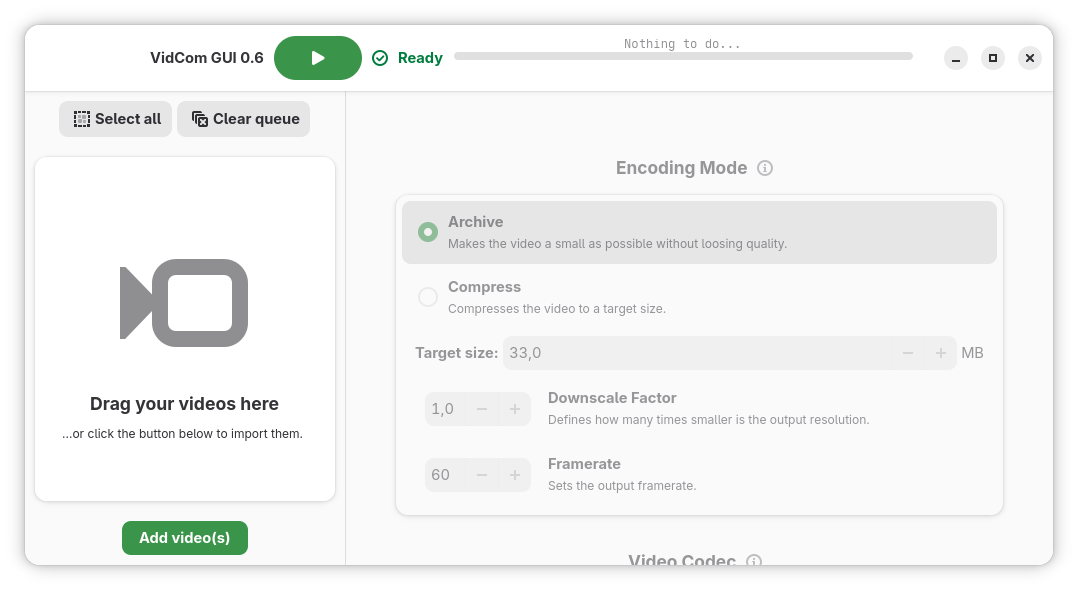This screenshot has width=1078, height=590.
Task: Click the Target size input field
Action: 696,353
